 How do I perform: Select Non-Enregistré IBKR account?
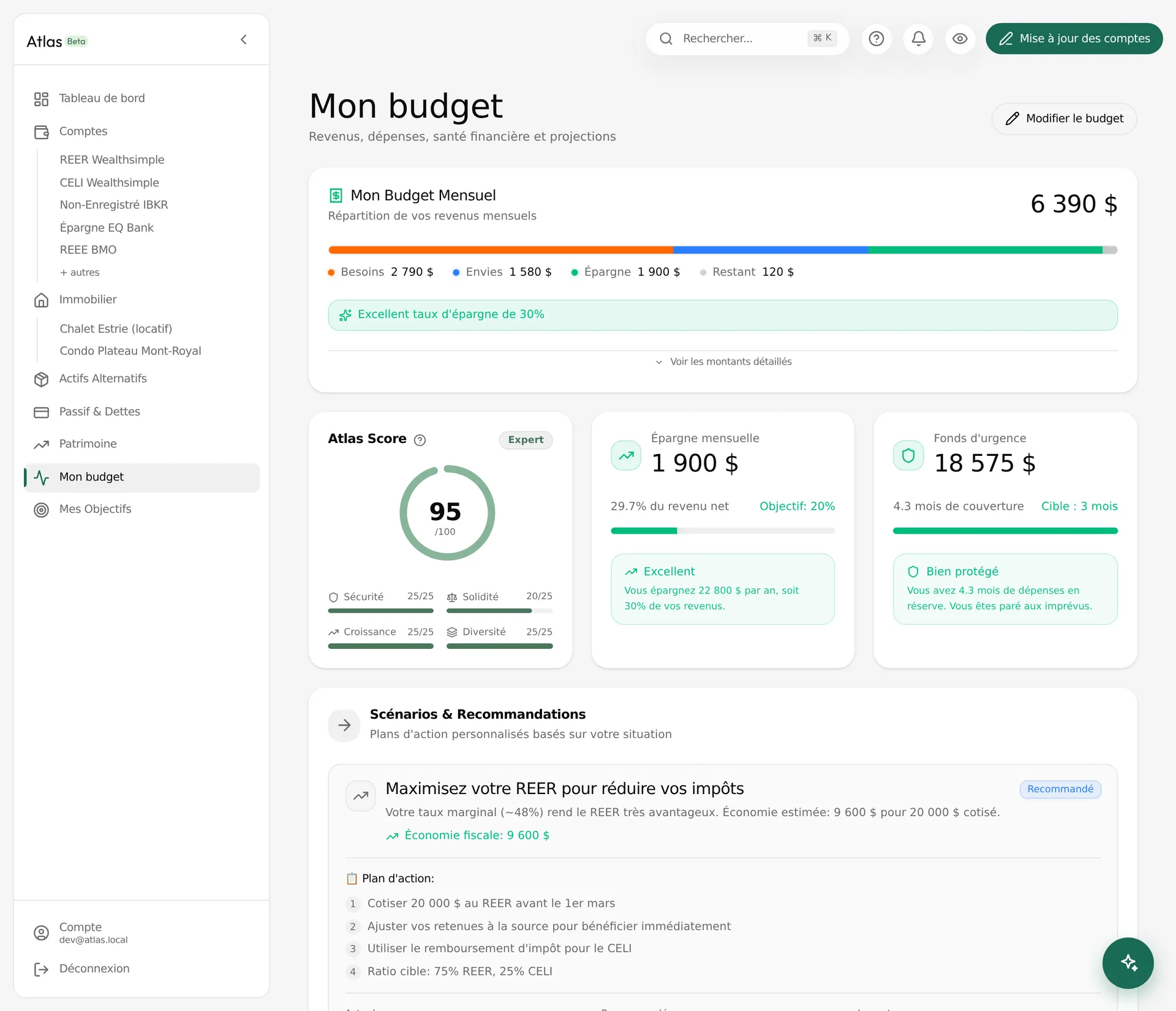114,205
